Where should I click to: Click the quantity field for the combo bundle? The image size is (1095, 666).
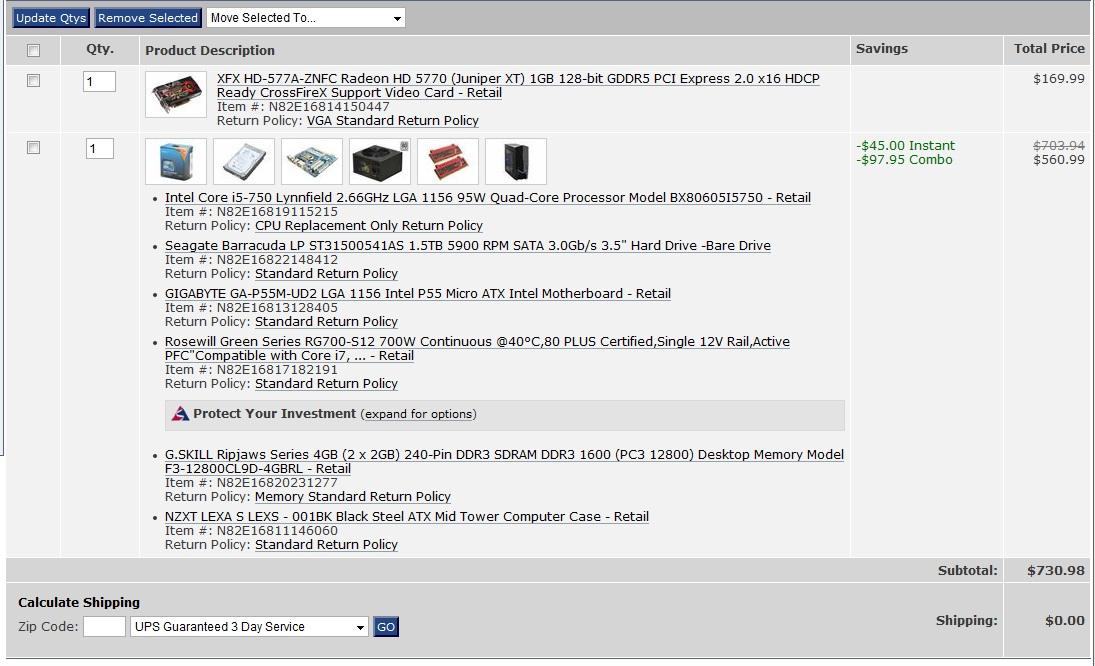100,149
